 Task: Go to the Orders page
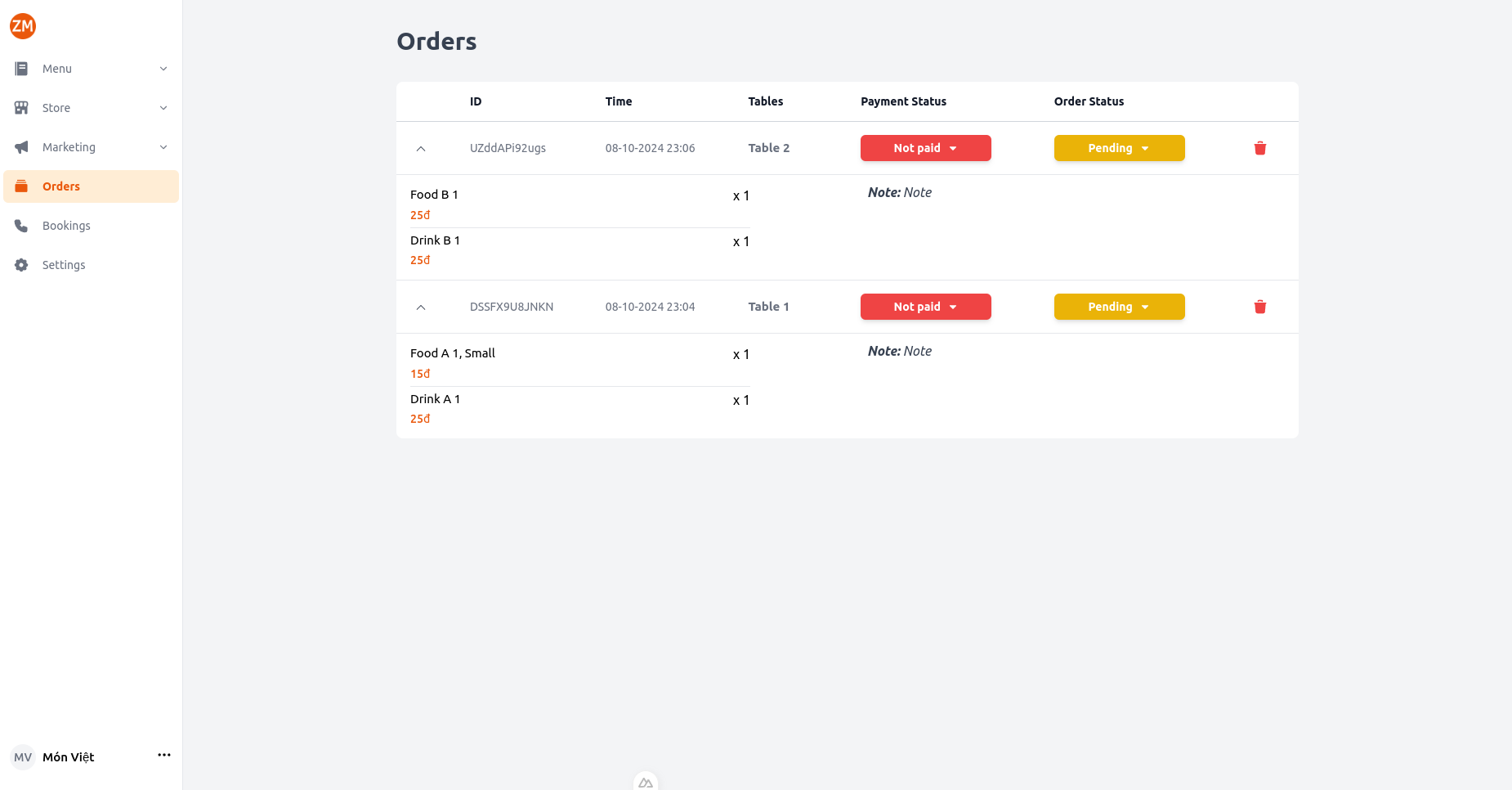pos(61,186)
